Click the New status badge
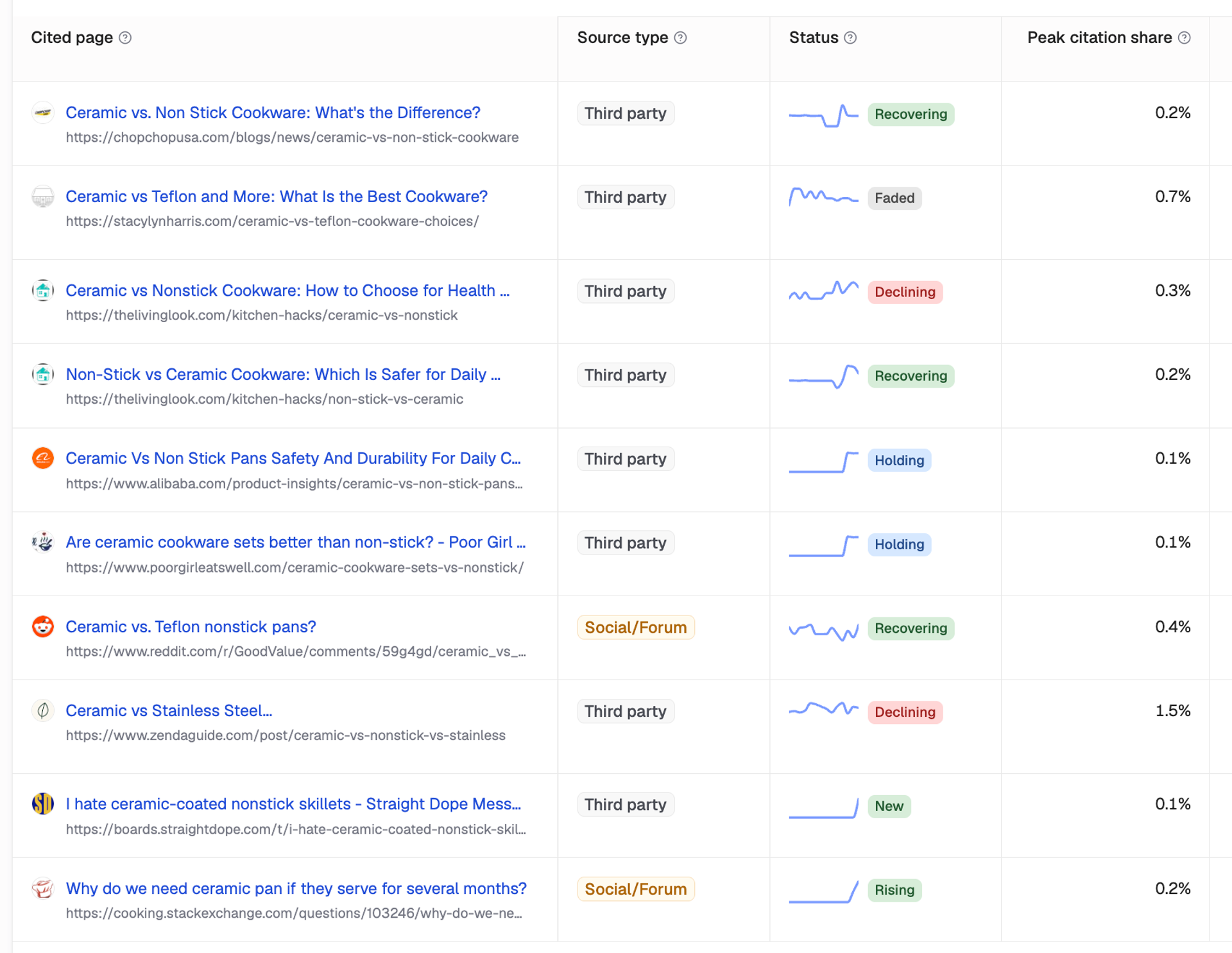Image resolution: width=1232 pixels, height=953 pixels. coord(889,806)
